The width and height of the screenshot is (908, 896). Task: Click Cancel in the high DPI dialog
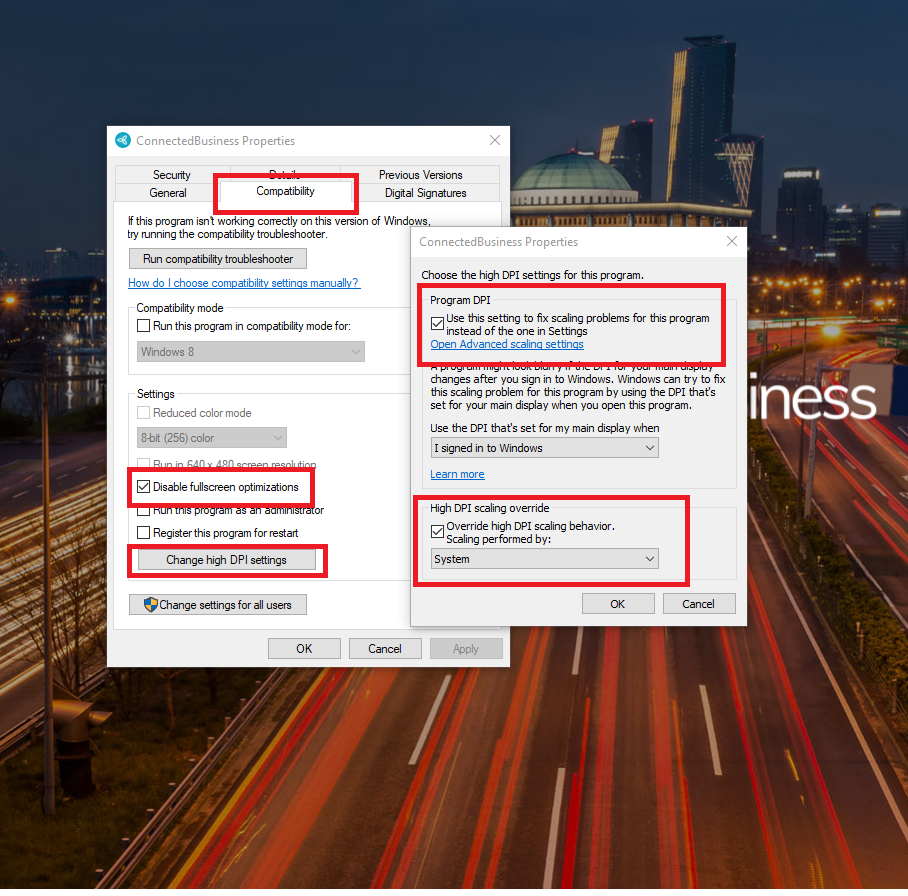tap(699, 604)
